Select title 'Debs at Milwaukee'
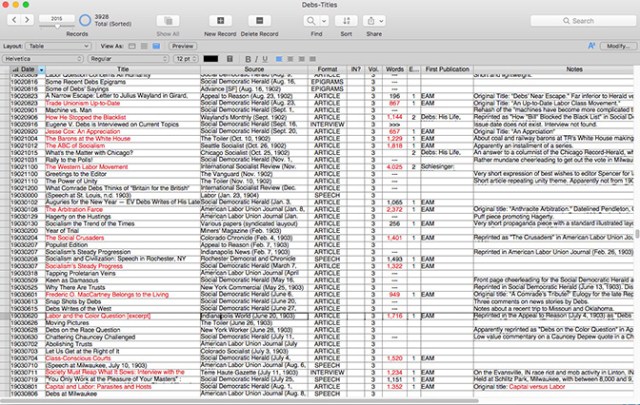Image resolution: width=640 pixels, height=405 pixels. (71, 394)
